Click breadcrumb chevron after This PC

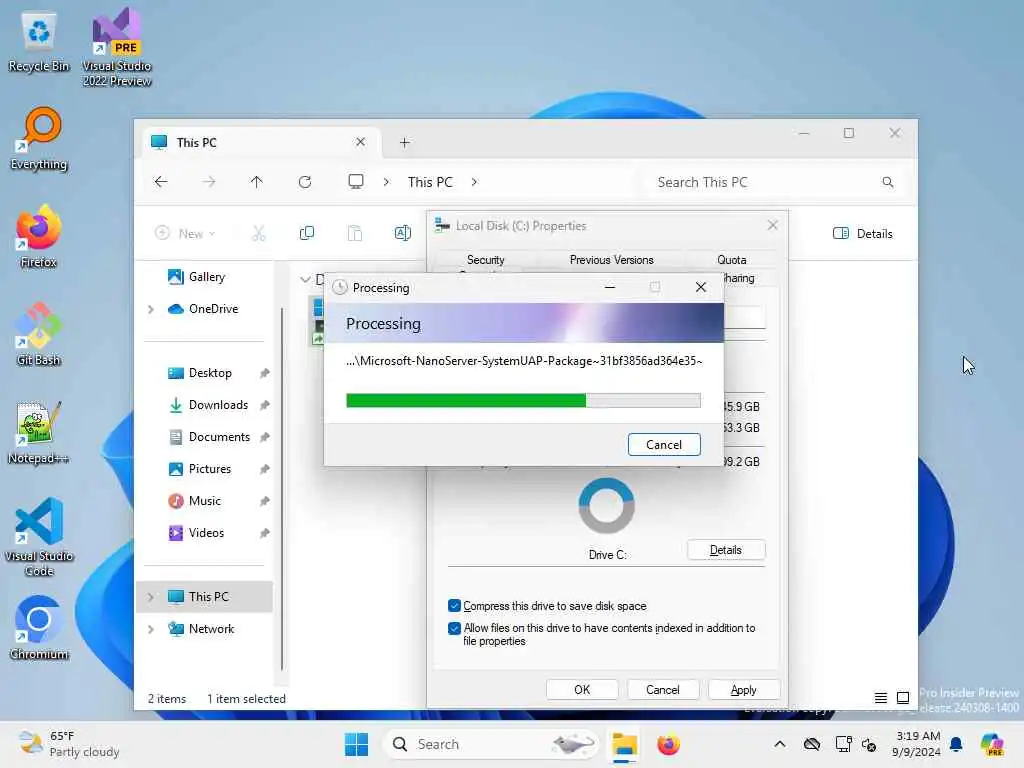click(474, 182)
